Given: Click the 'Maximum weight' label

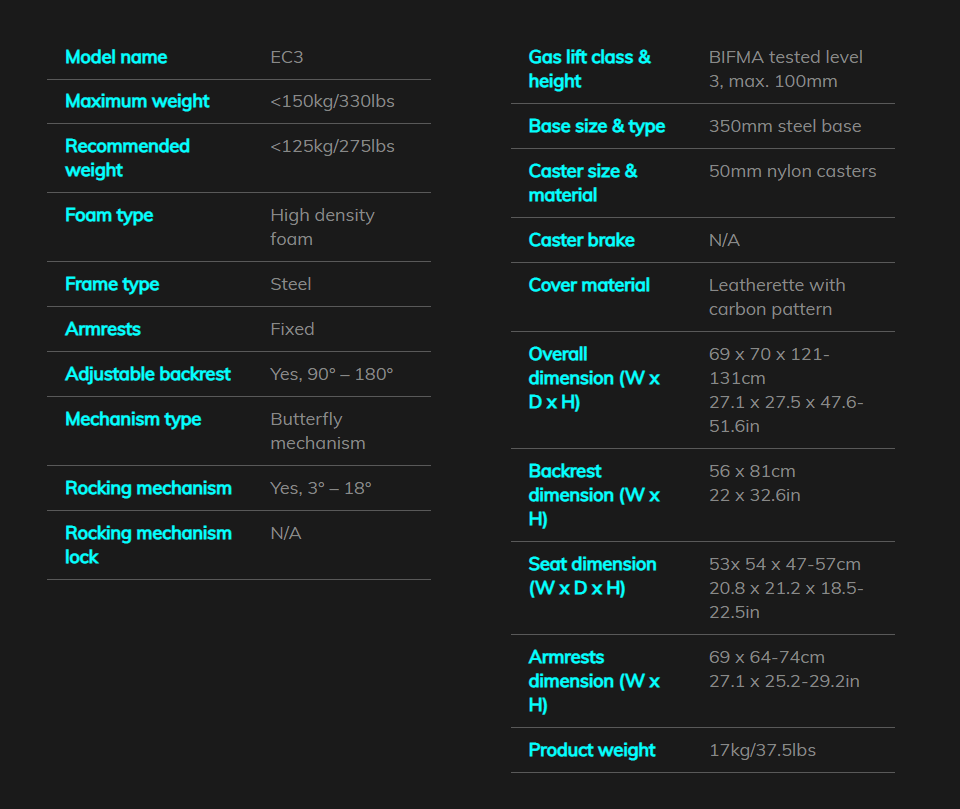Looking at the screenshot, I should coord(137,101).
